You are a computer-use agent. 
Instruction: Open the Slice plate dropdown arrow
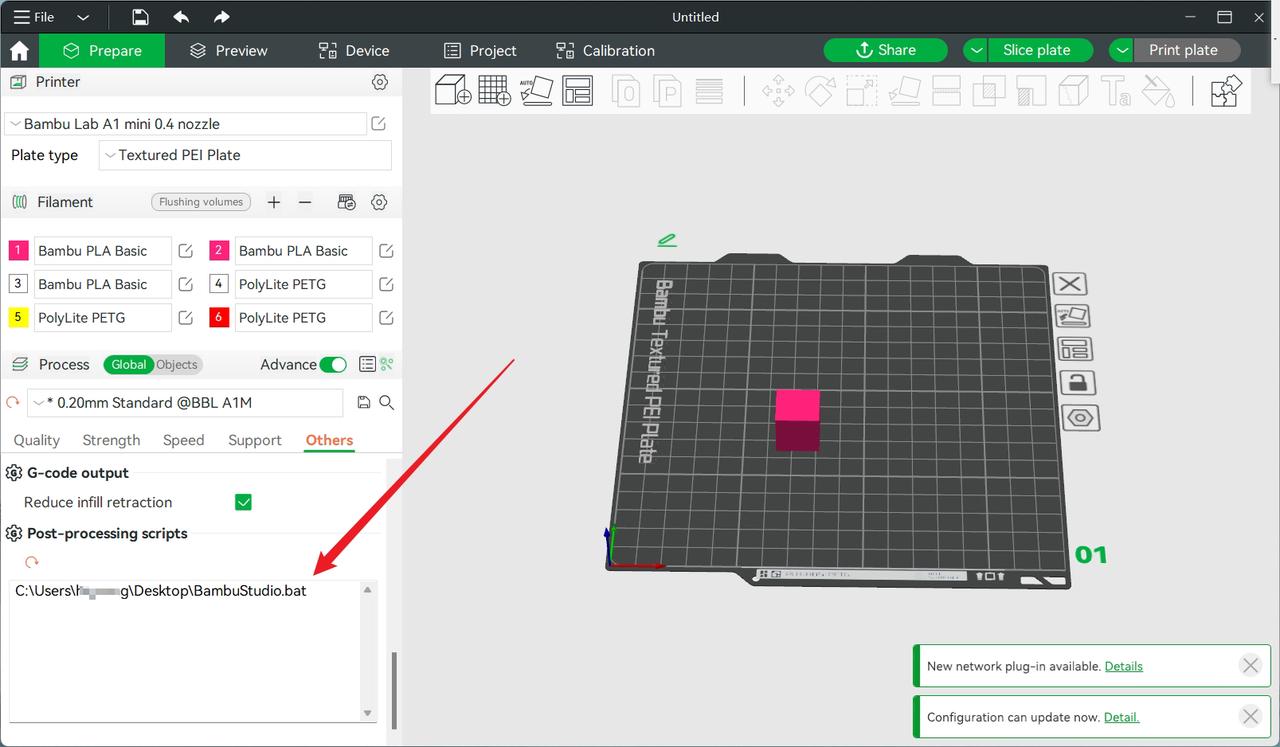(976, 50)
